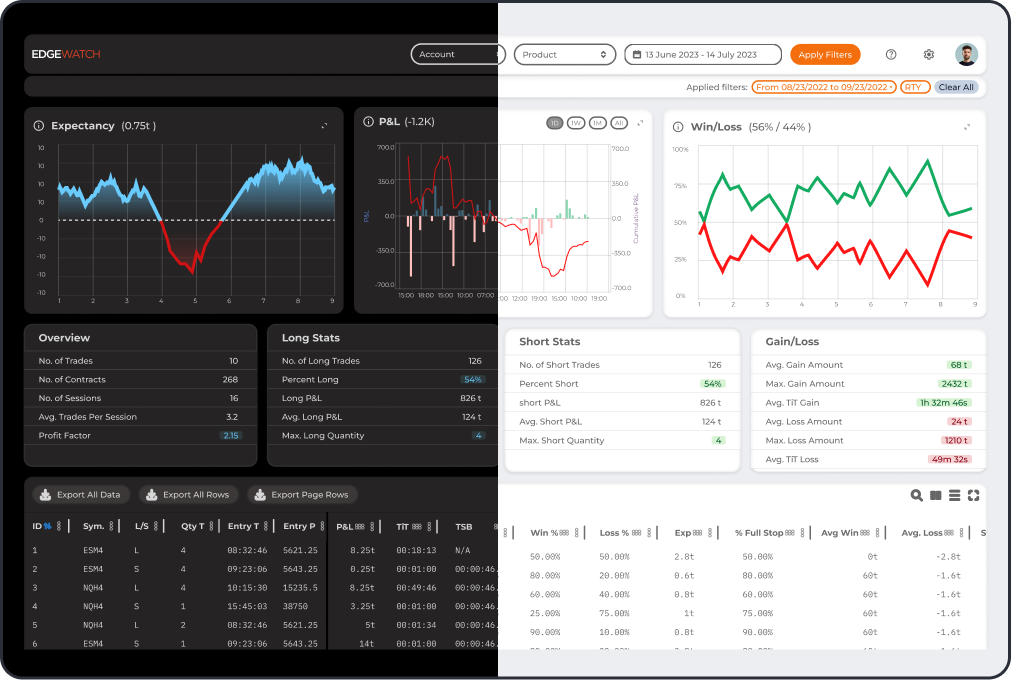Viewport: 1011px width, 680px height.
Task: Expand the Win/Loss chart panel
Action: [x=967, y=127]
